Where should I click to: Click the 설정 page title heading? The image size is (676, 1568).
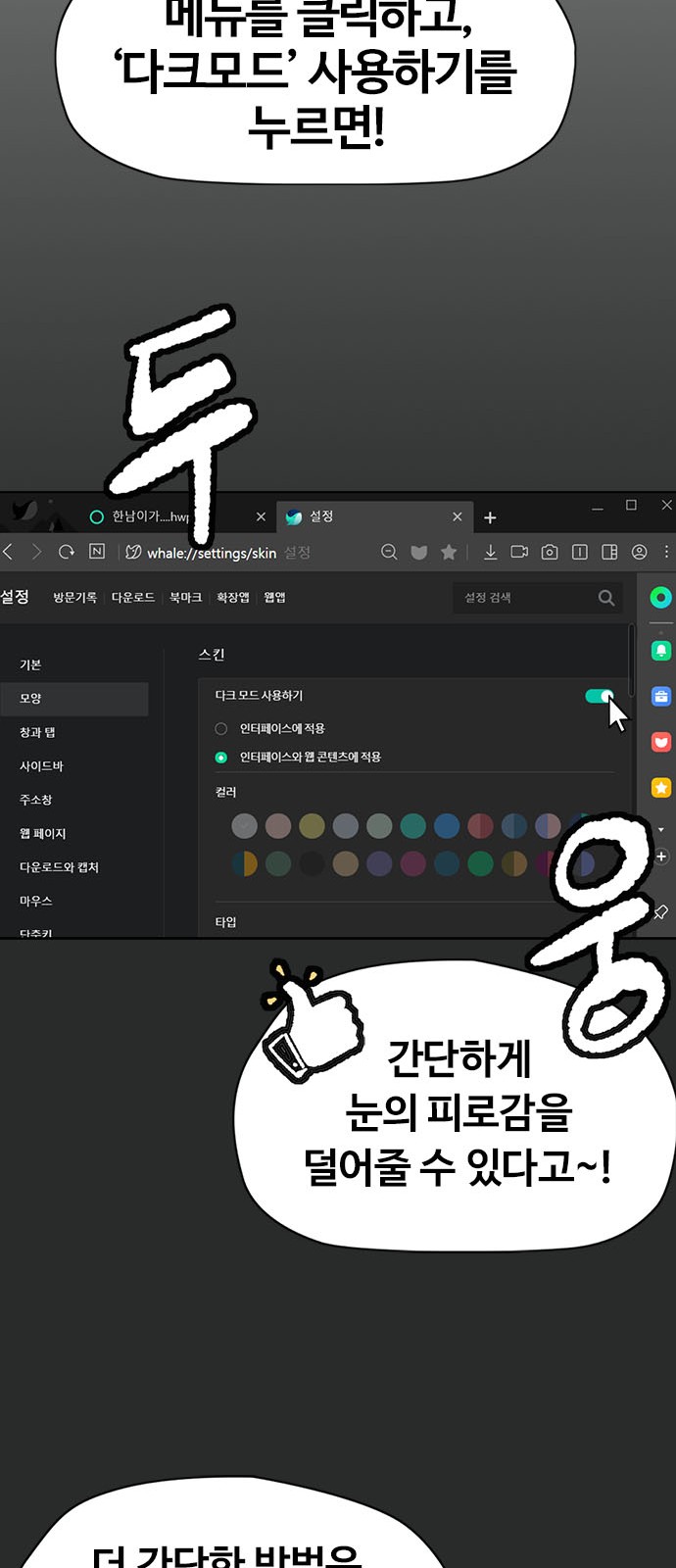[15, 597]
